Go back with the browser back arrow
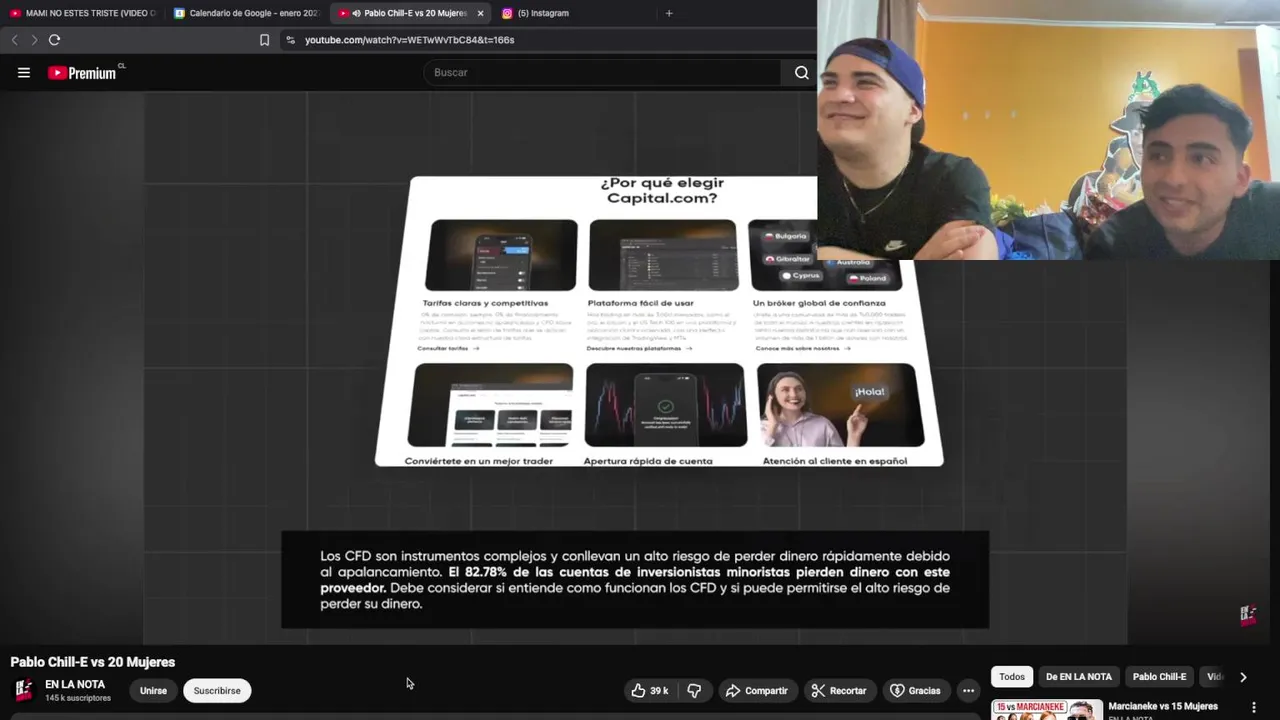This screenshot has width=1280, height=720. coord(14,40)
